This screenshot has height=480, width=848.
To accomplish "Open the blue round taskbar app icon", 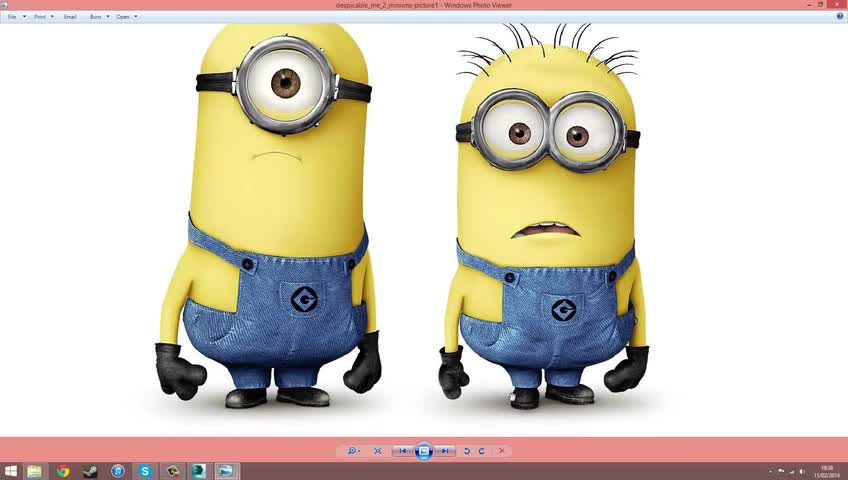I will [118, 471].
